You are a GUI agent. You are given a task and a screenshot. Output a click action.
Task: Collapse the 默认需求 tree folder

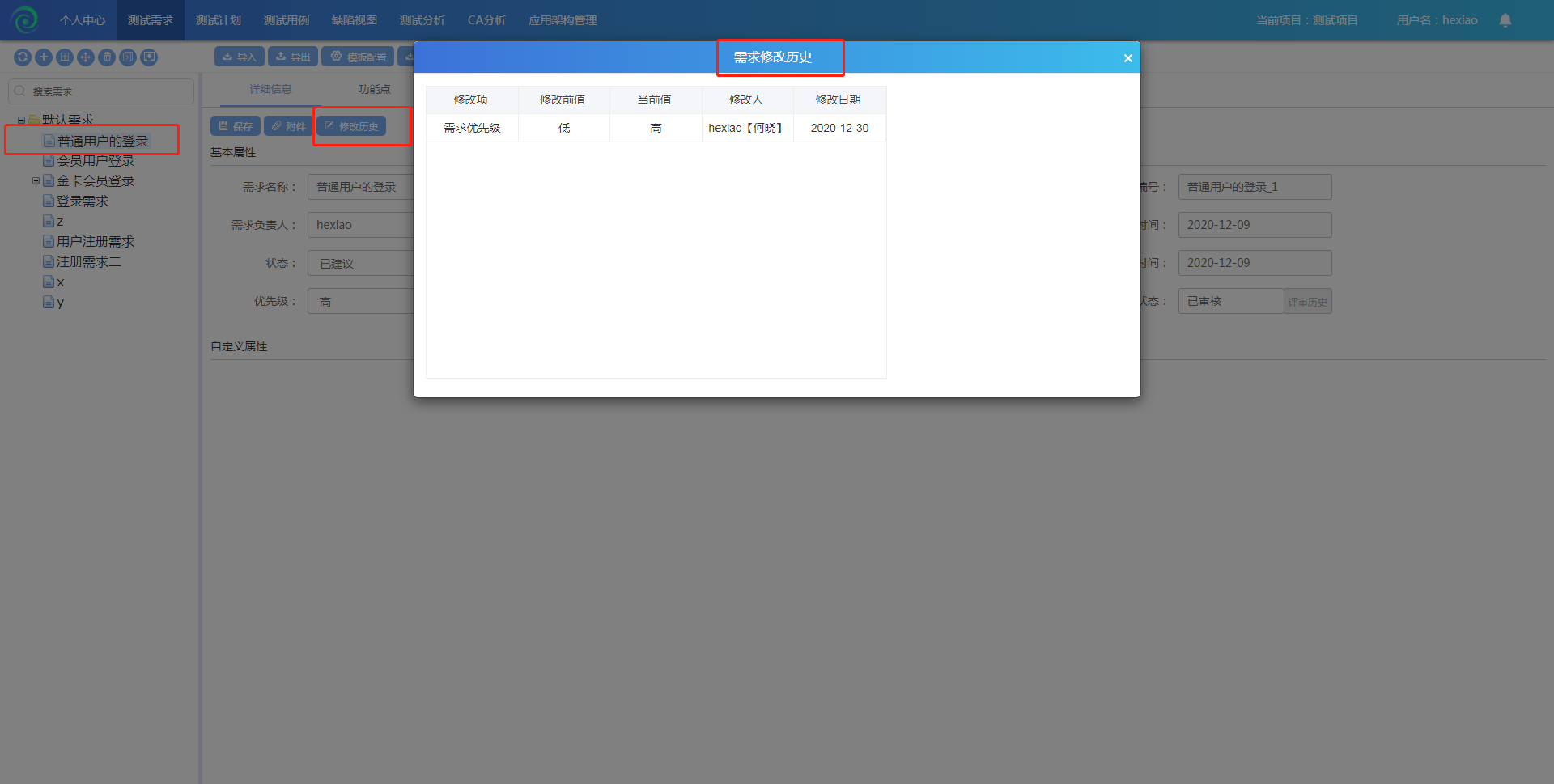point(22,120)
